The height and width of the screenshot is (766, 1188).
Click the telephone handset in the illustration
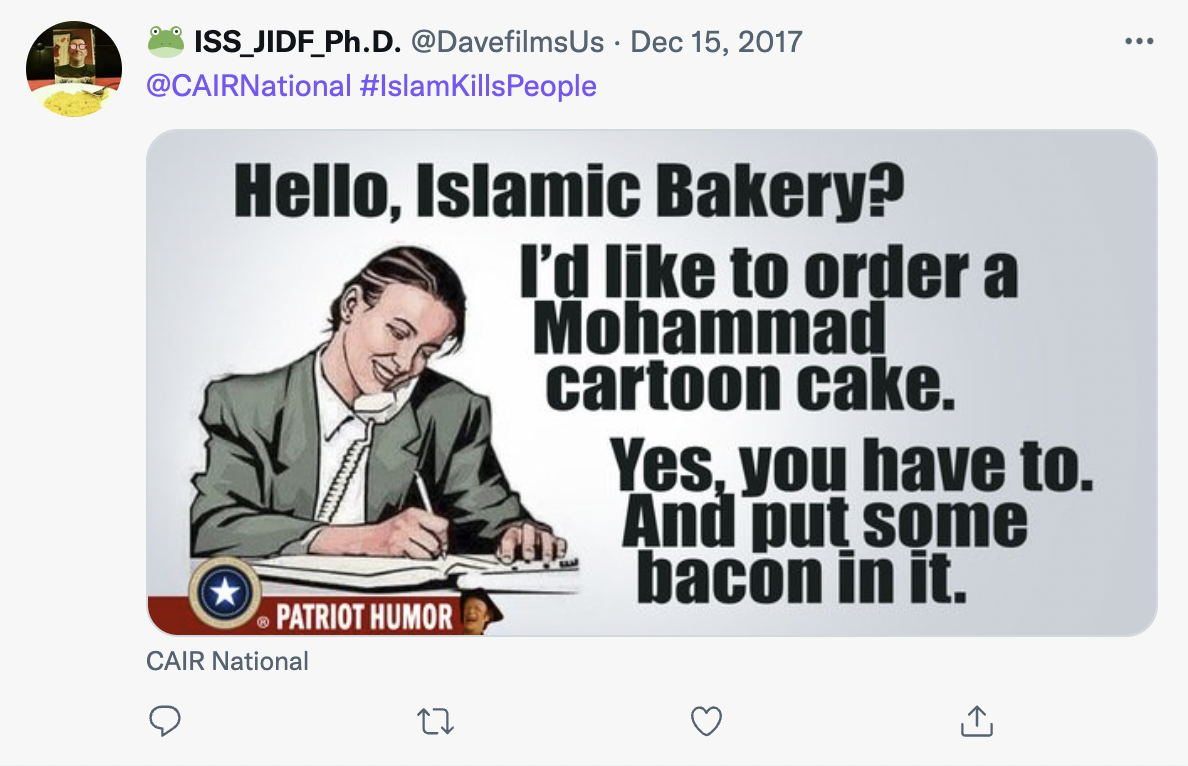tap(374, 403)
